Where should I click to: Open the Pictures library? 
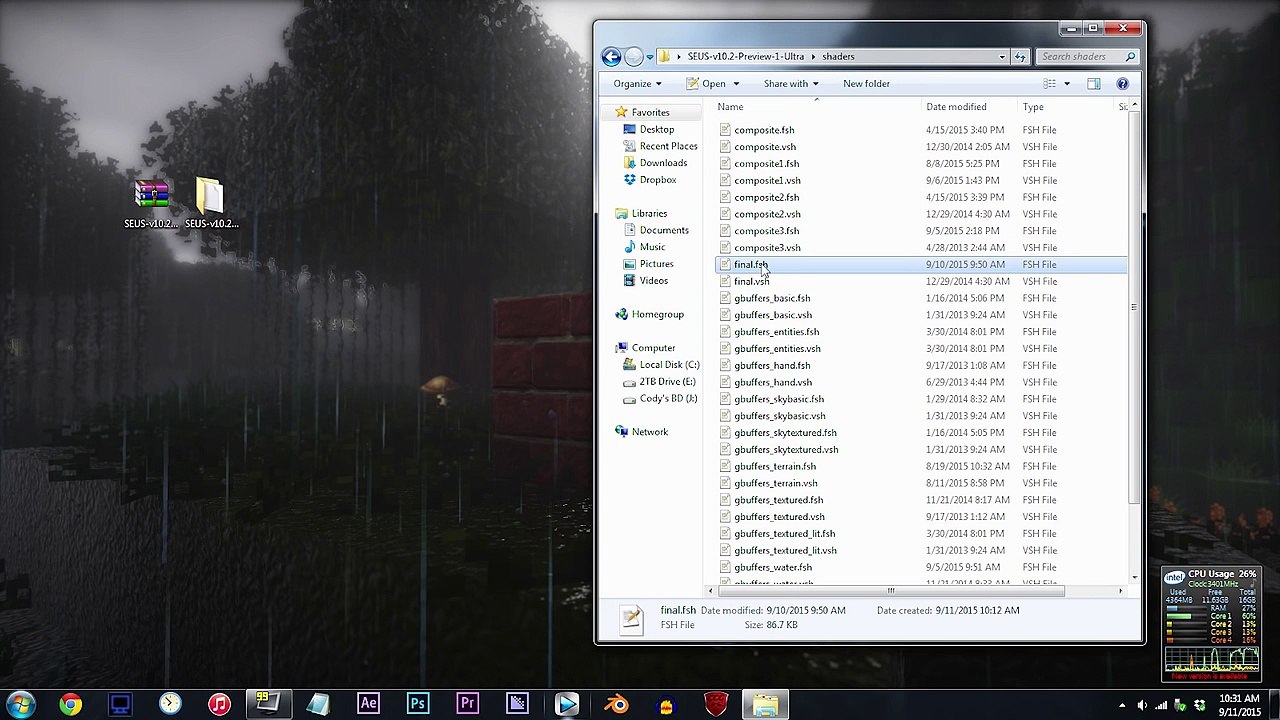656,264
